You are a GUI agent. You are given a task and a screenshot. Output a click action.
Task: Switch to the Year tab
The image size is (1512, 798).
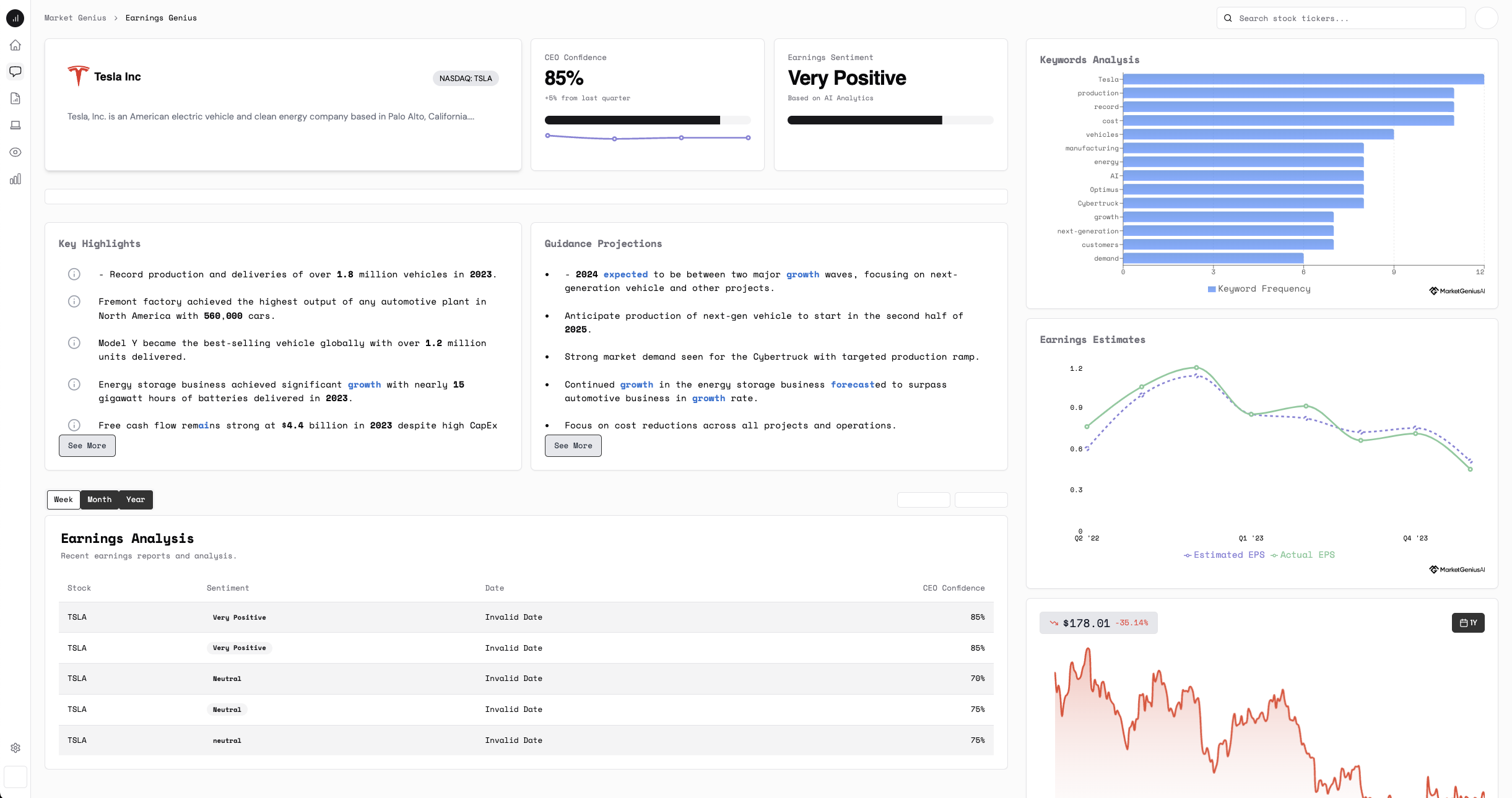(136, 500)
